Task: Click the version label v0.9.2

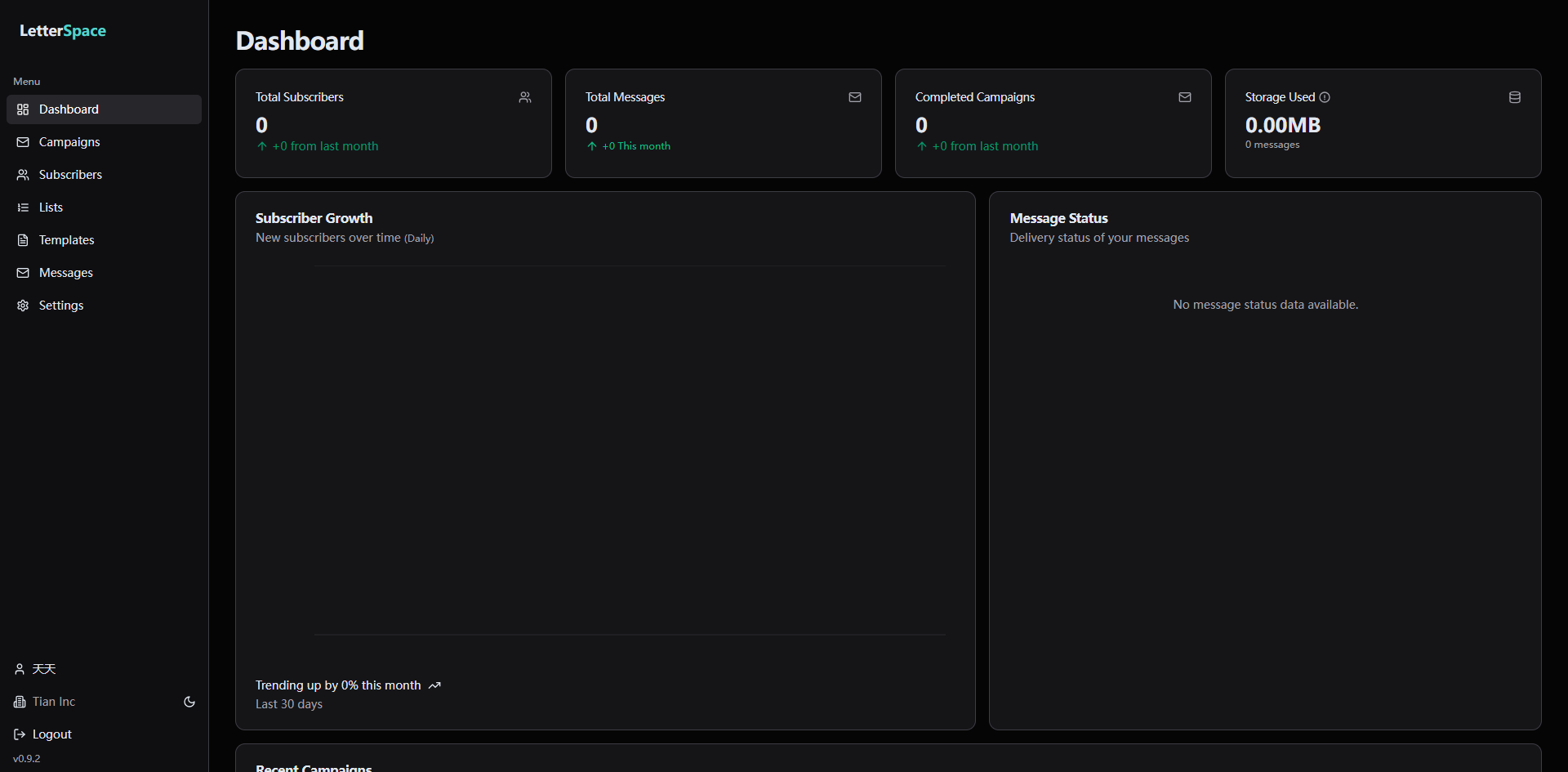Action: (x=27, y=759)
